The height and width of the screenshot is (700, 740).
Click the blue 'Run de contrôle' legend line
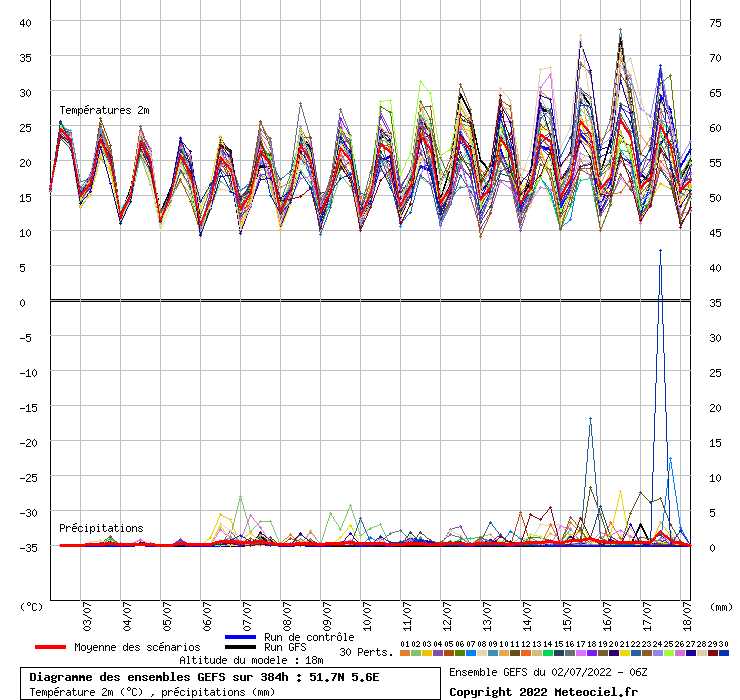tap(241, 637)
